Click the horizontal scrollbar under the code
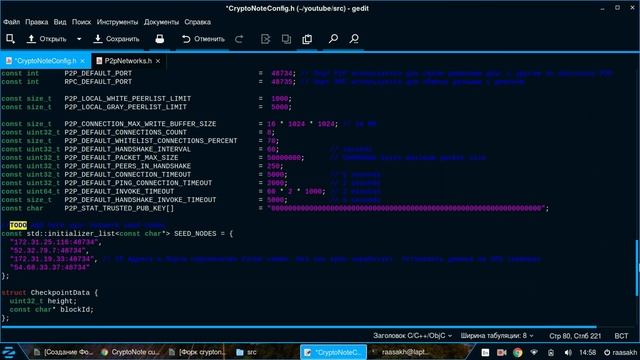The width and height of the screenshot is (640, 360). click(299, 327)
